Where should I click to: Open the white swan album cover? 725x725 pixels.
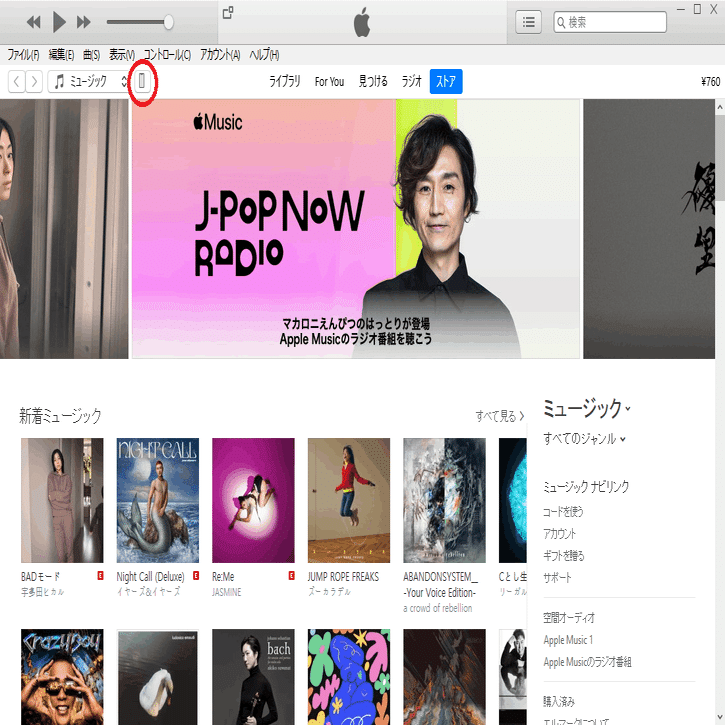click(158, 677)
